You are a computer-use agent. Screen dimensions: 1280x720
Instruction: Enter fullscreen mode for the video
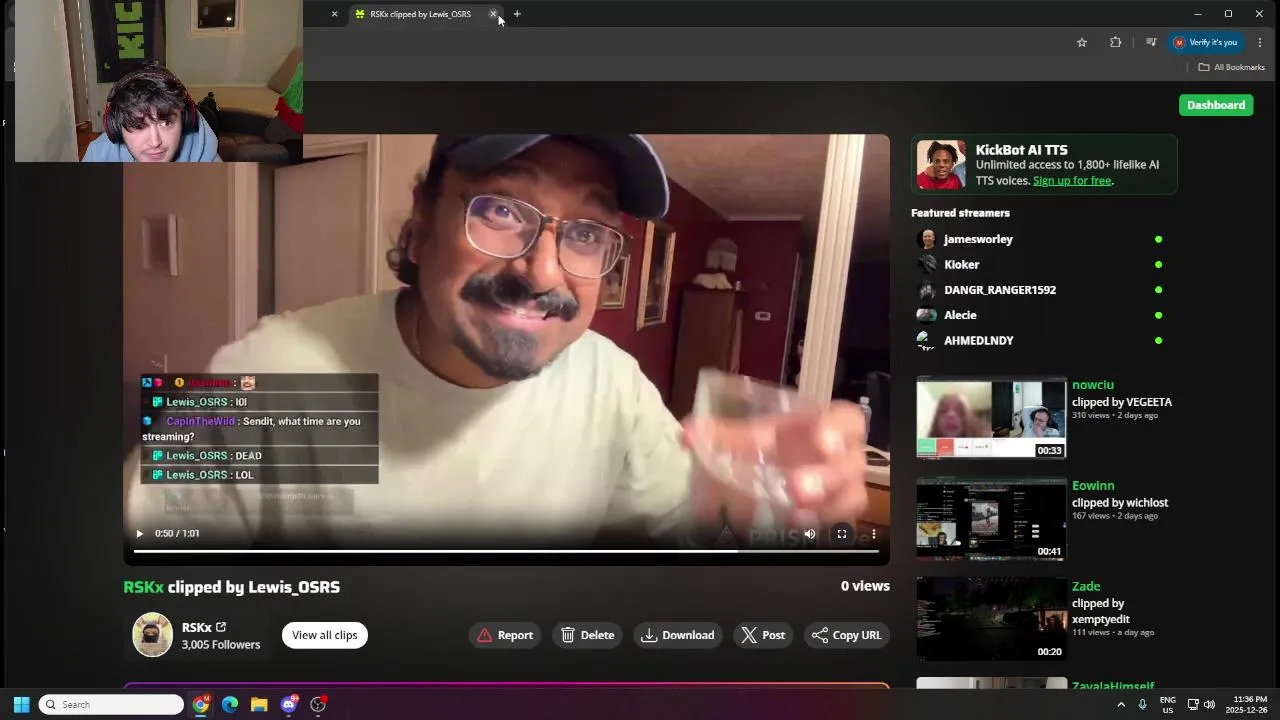842,534
